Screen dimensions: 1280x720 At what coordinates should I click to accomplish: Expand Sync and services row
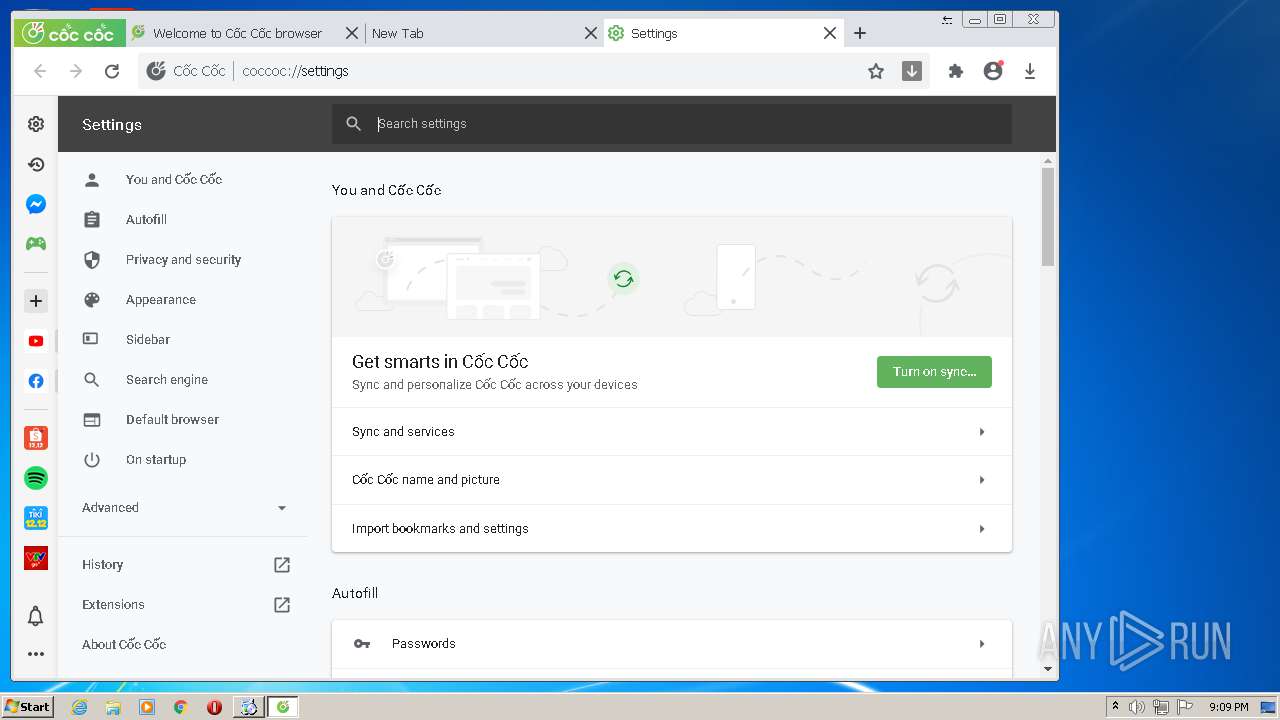[672, 432]
